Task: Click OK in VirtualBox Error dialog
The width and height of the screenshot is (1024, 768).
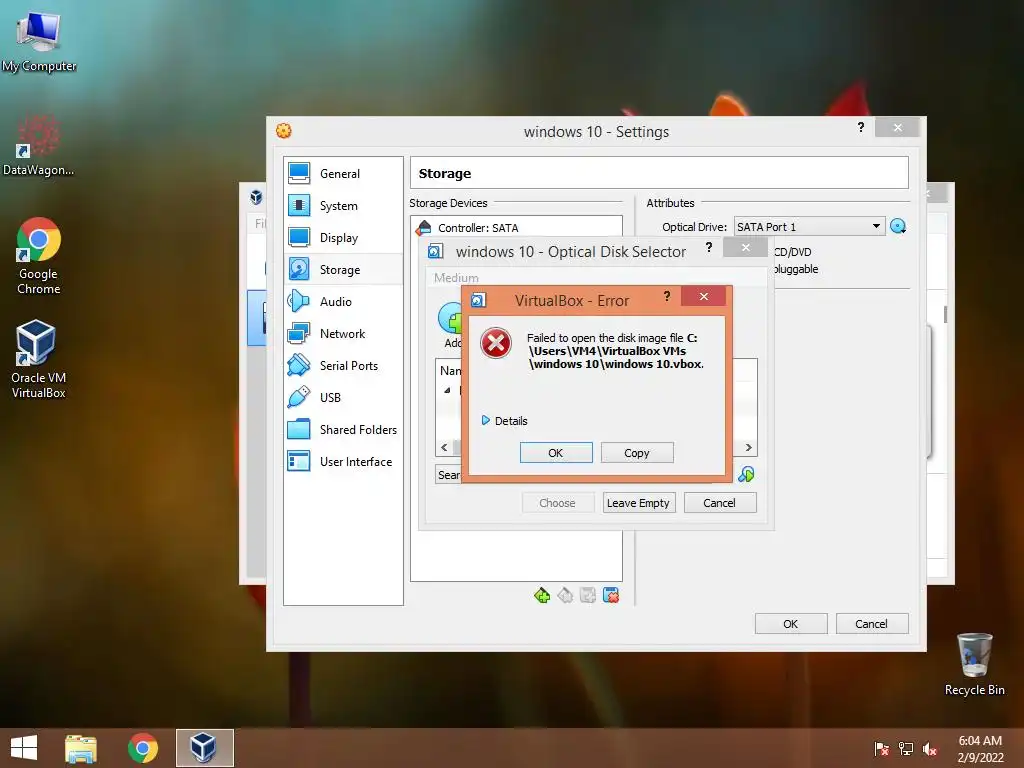Action: tap(556, 453)
